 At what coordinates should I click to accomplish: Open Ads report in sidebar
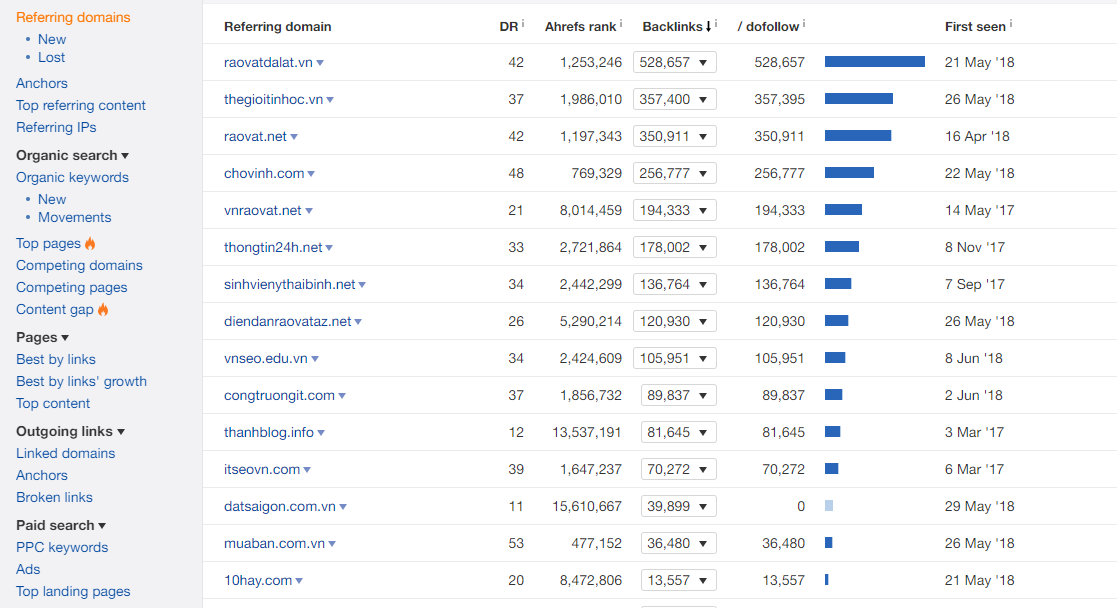pos(28,570)
